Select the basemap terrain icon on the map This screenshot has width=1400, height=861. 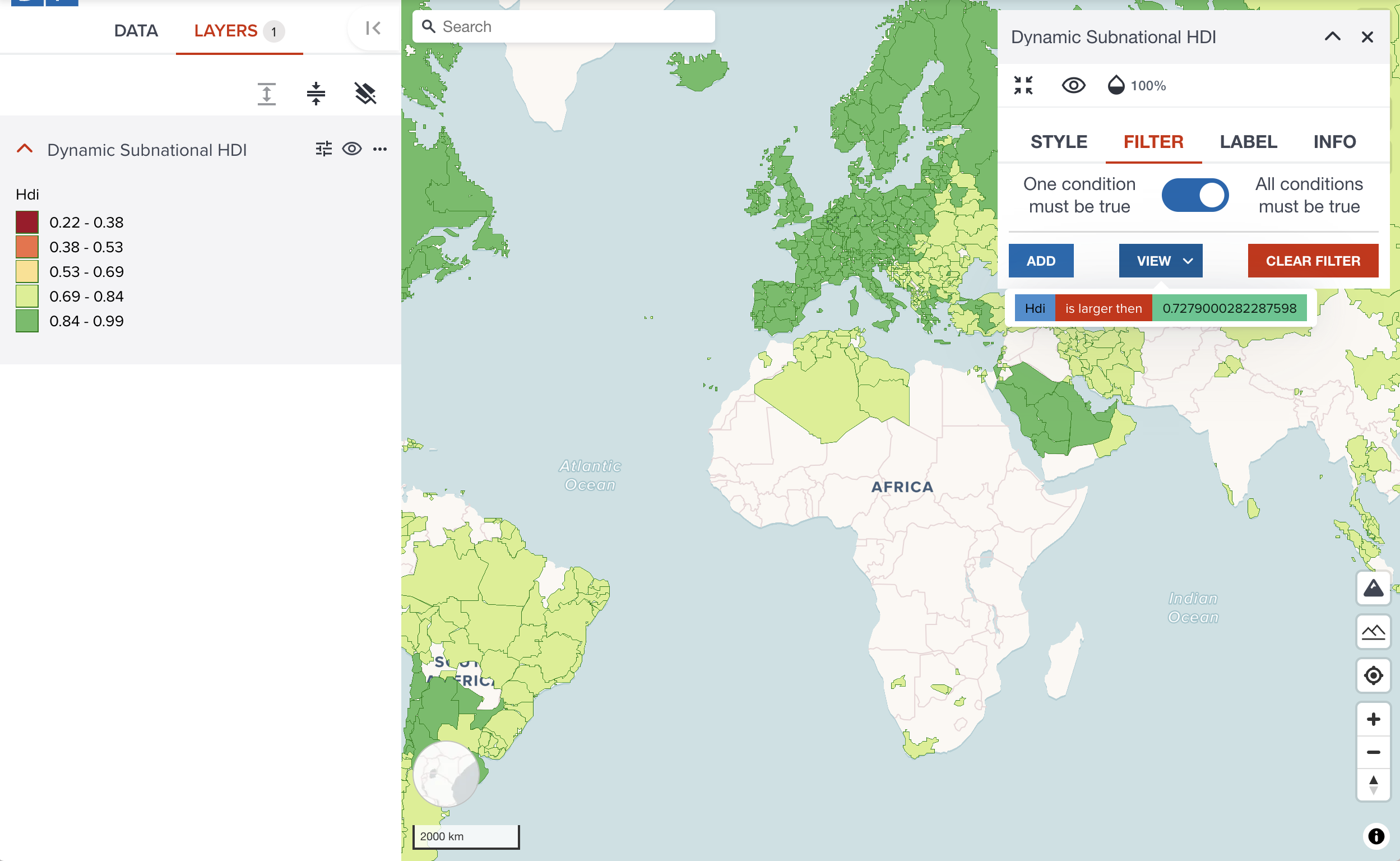point(1374,588)
